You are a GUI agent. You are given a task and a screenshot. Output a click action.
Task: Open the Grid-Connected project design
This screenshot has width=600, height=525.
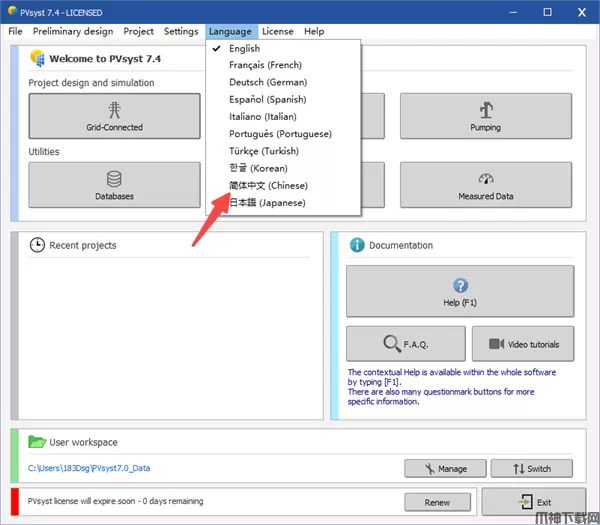click(114, 116)
